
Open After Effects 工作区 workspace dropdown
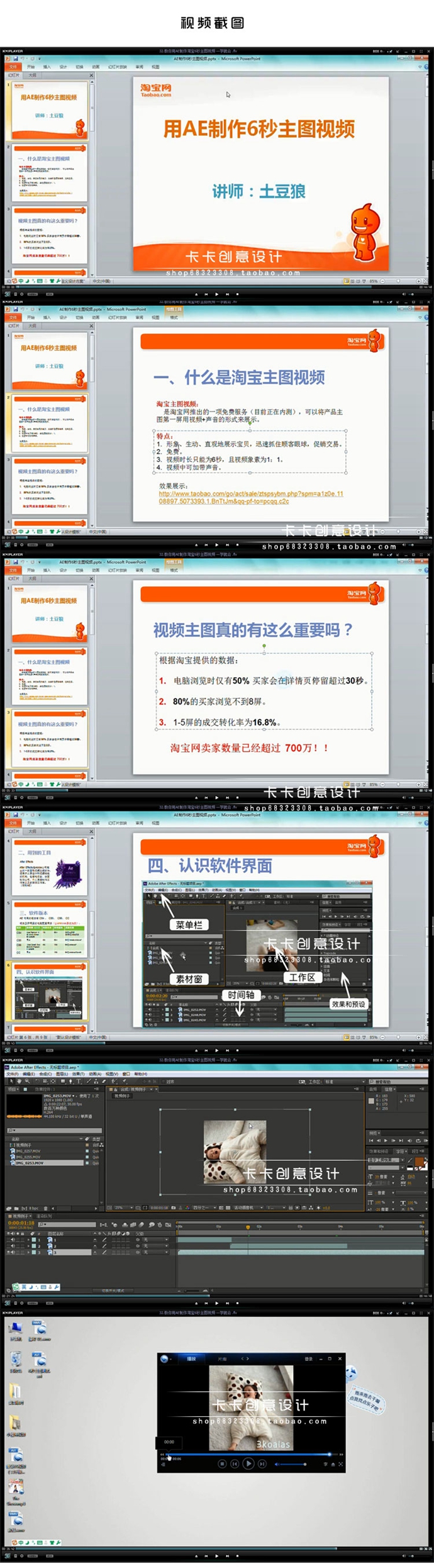pos(344,1082)
